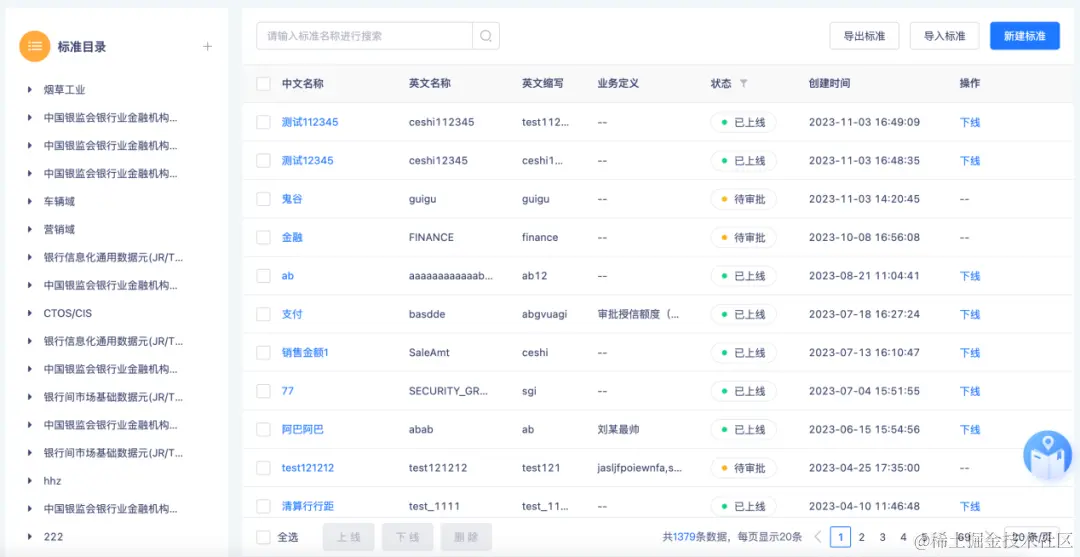Click the floating blue map guide icon
The height and width of the screenshot is (557, 1080).
(x=1048, y=455)
